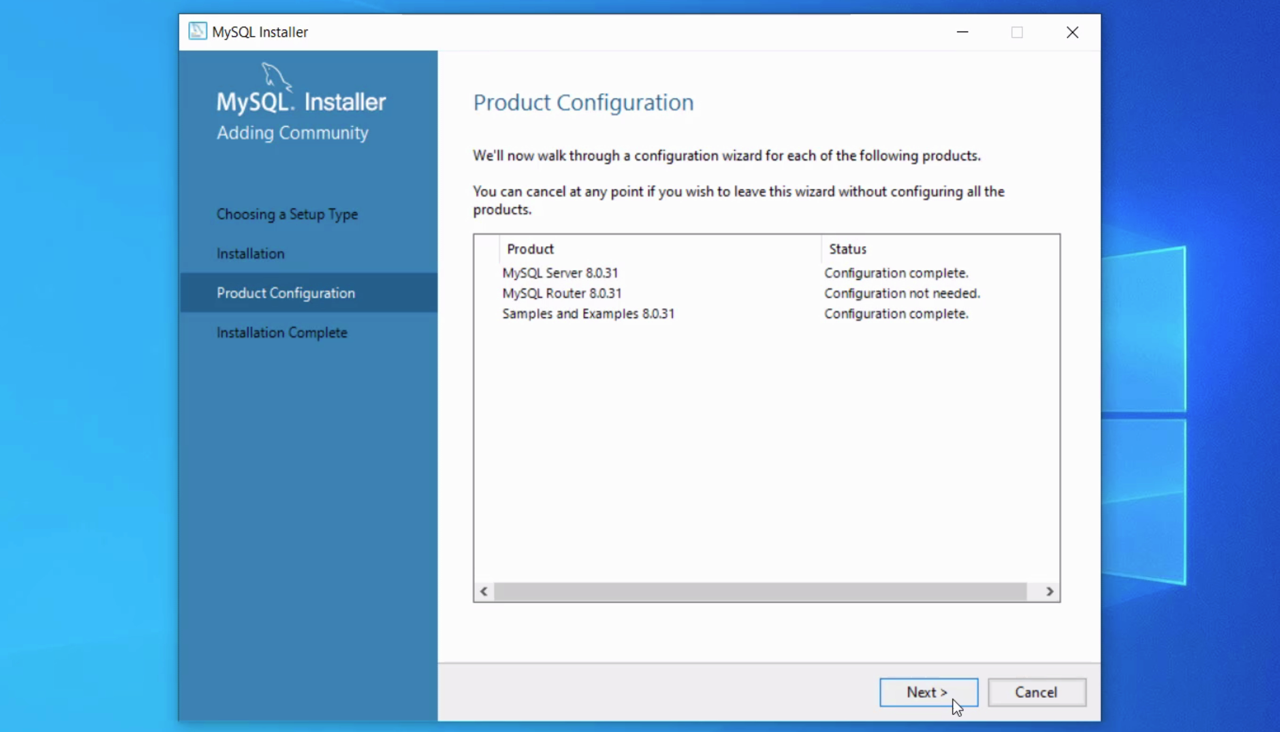
Task: Select the Samples and Examples 8.0.31 row
Action: tap(588, 314)
